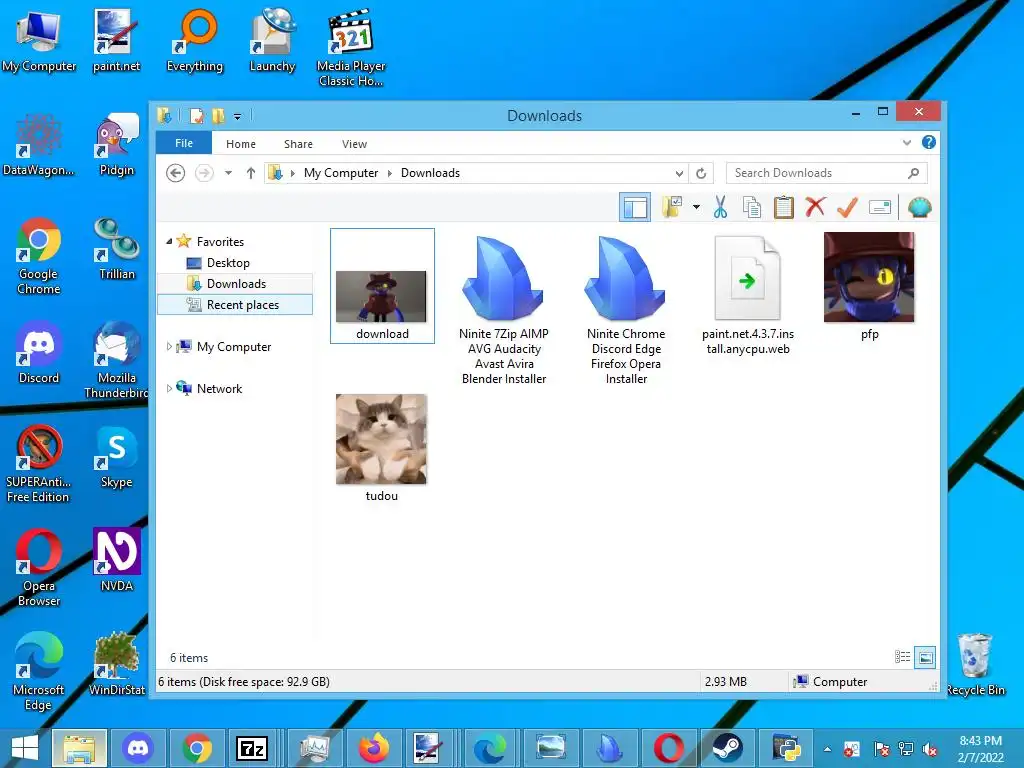Screen dimensions: 1024x768
Task: Go back with the Back arrow button
Action: pos(175,173)
